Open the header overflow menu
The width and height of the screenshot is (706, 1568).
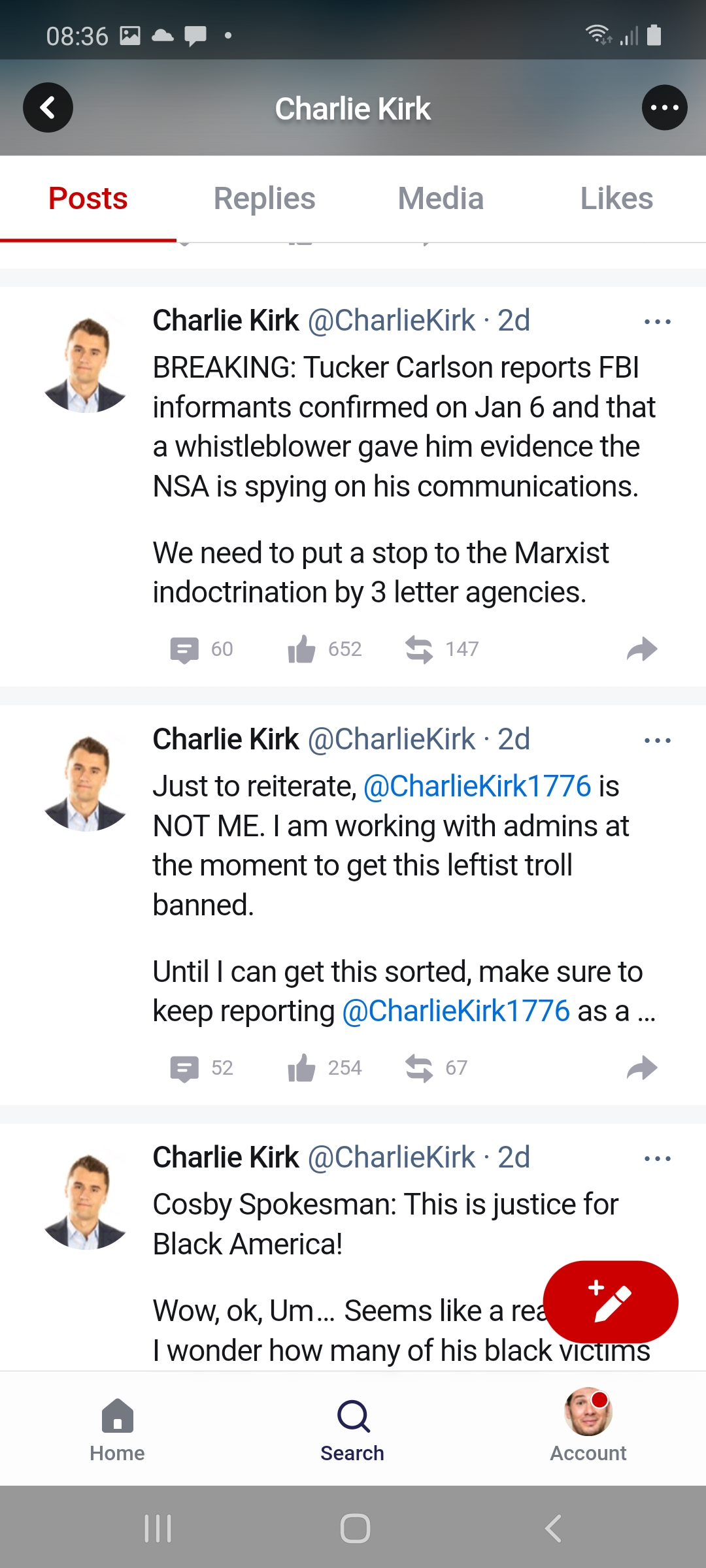coord(664,107)
